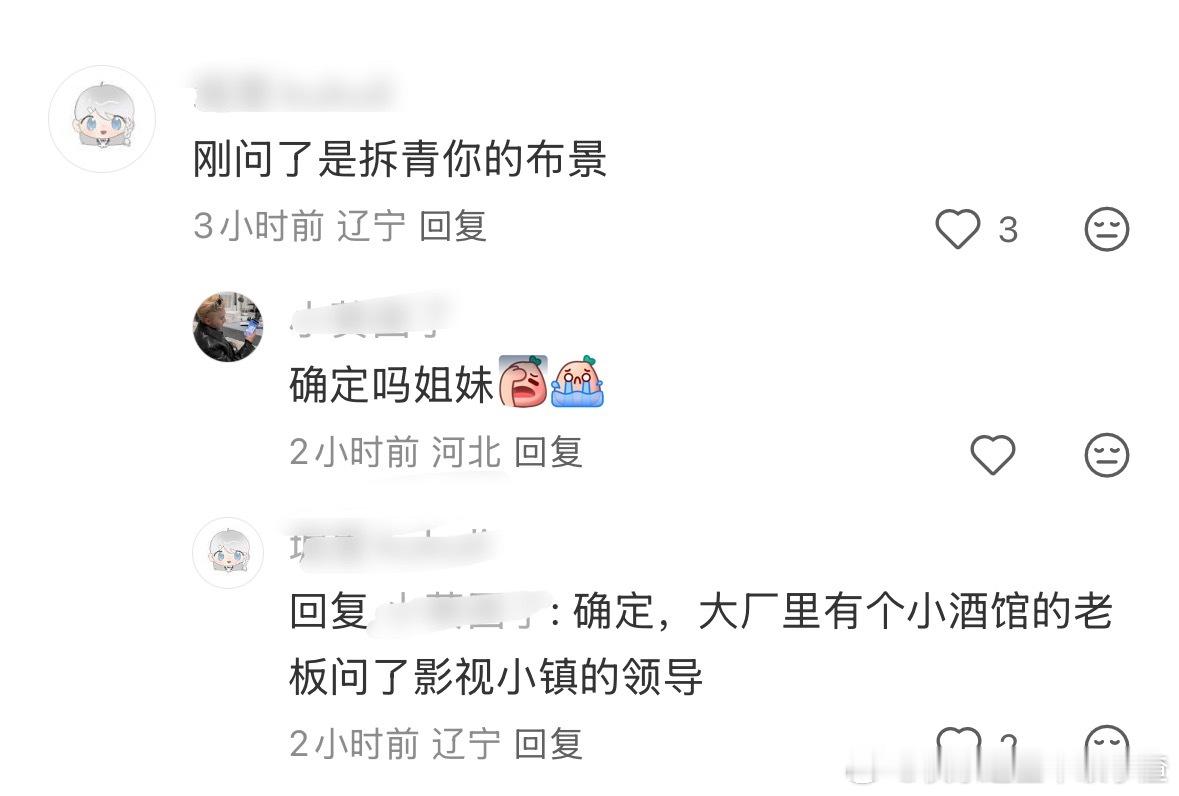
Task: Dislike the 确定吗姐妹 reply
Action: click(x=1106, y=454)
